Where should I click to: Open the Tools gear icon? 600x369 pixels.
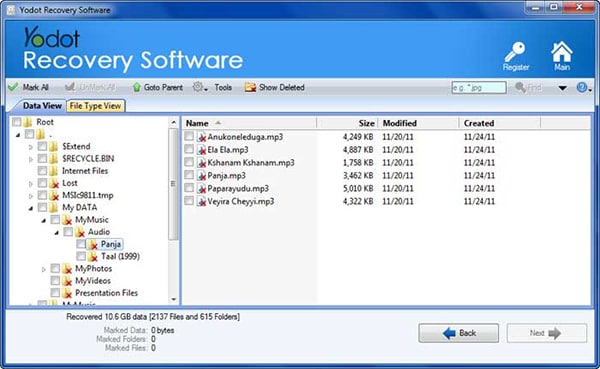click(197, 87)
